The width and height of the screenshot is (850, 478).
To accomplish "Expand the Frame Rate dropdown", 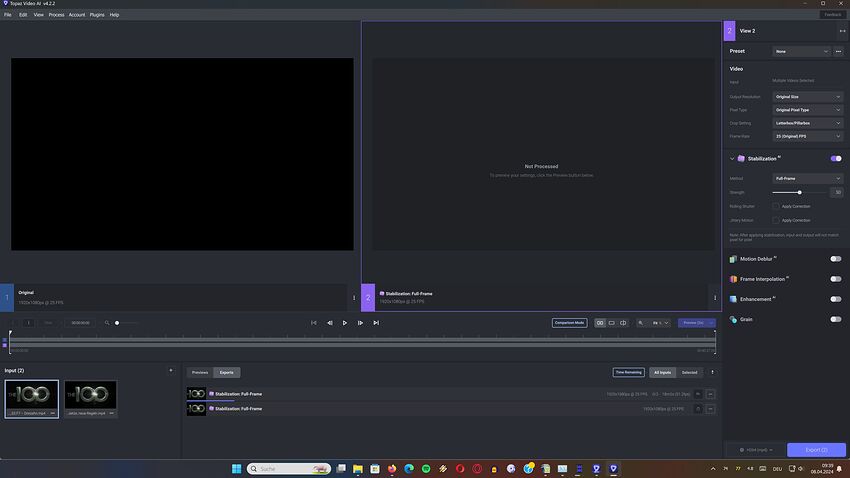I will pyautogui.click(x=808, y=136).
